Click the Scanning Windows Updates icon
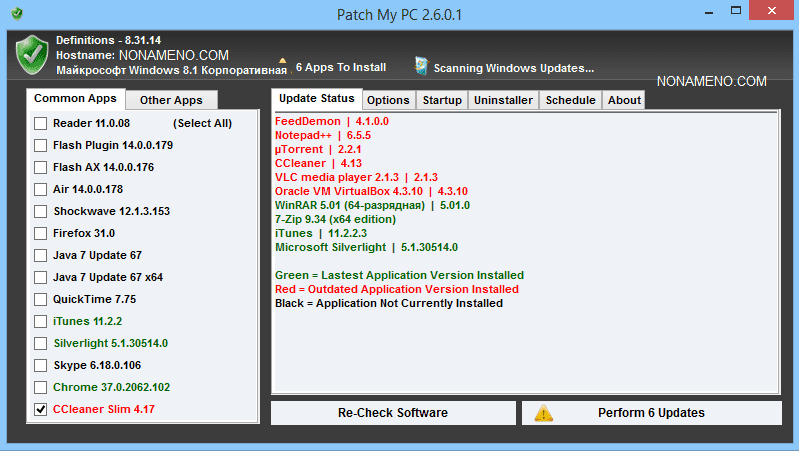This screenshot has width=799, height=451. pos(423,67)
